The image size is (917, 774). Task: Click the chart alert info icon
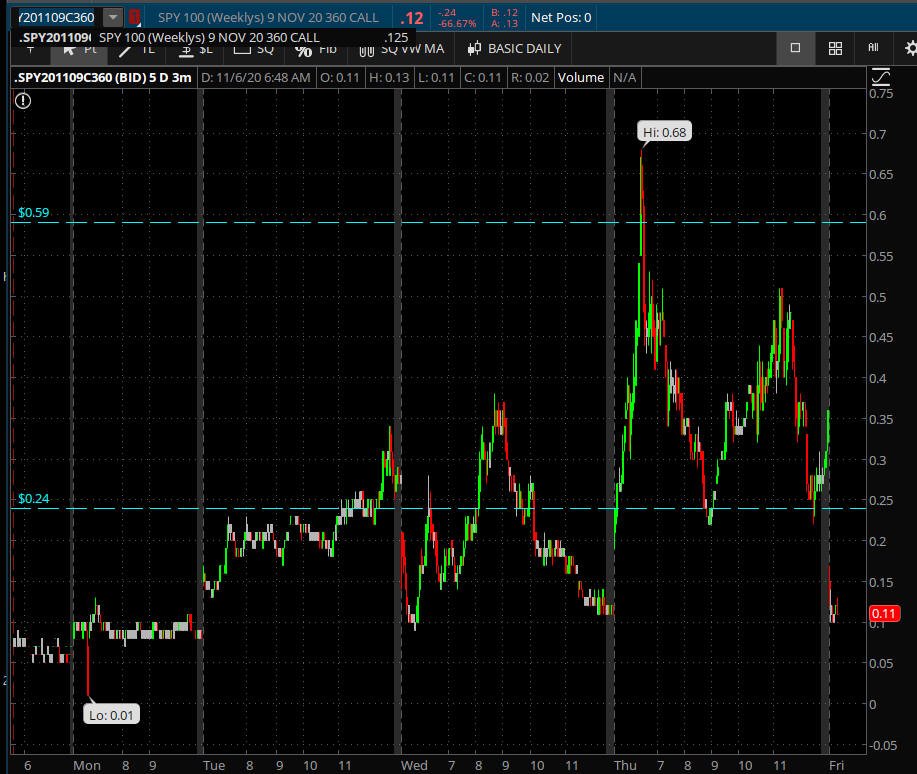tap(23, 100)
